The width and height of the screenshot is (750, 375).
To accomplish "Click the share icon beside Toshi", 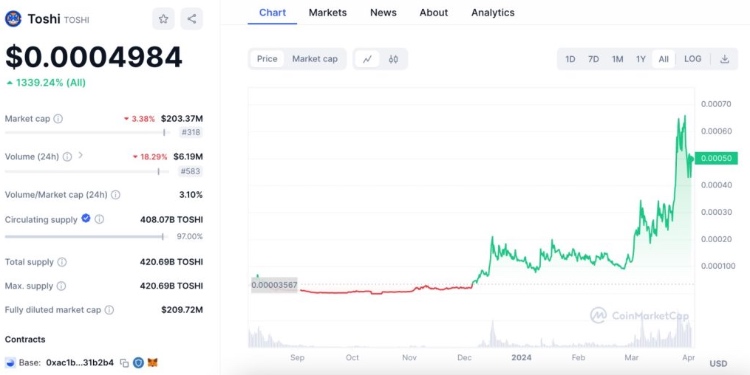I will coord(192,19).
